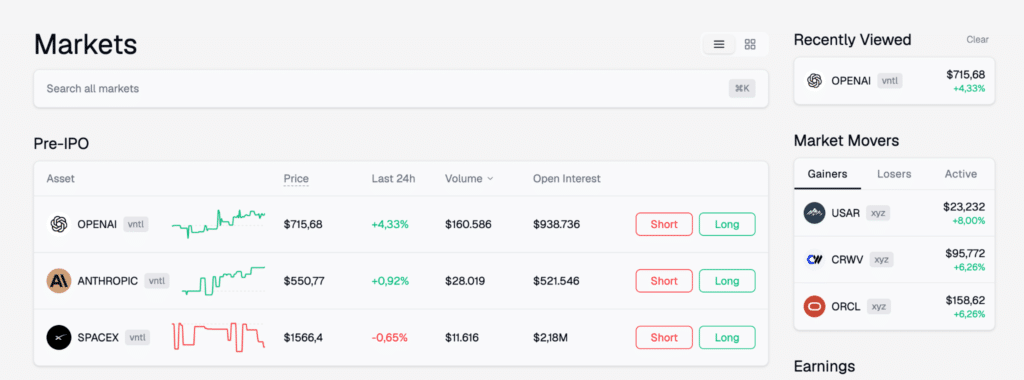The width and height of the screenshot is (1024, 380).
Task: Open the ANTHROPIC sparkline chart
Action: pos(223,281)
